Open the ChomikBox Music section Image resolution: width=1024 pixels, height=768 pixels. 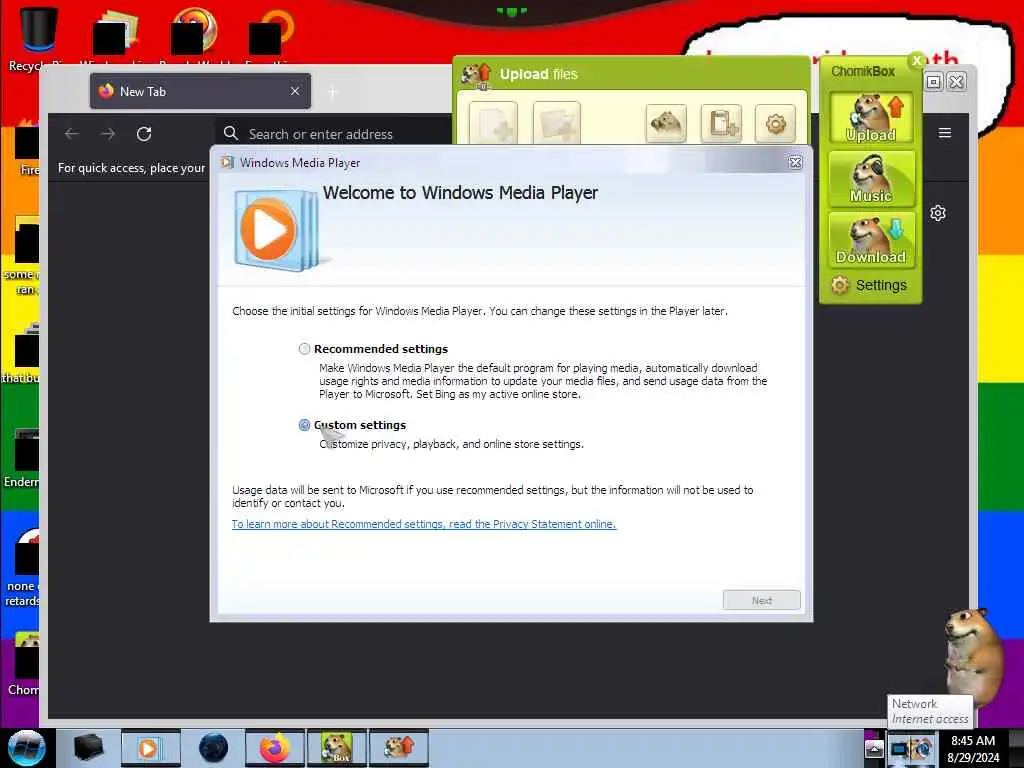pos(871,178)
